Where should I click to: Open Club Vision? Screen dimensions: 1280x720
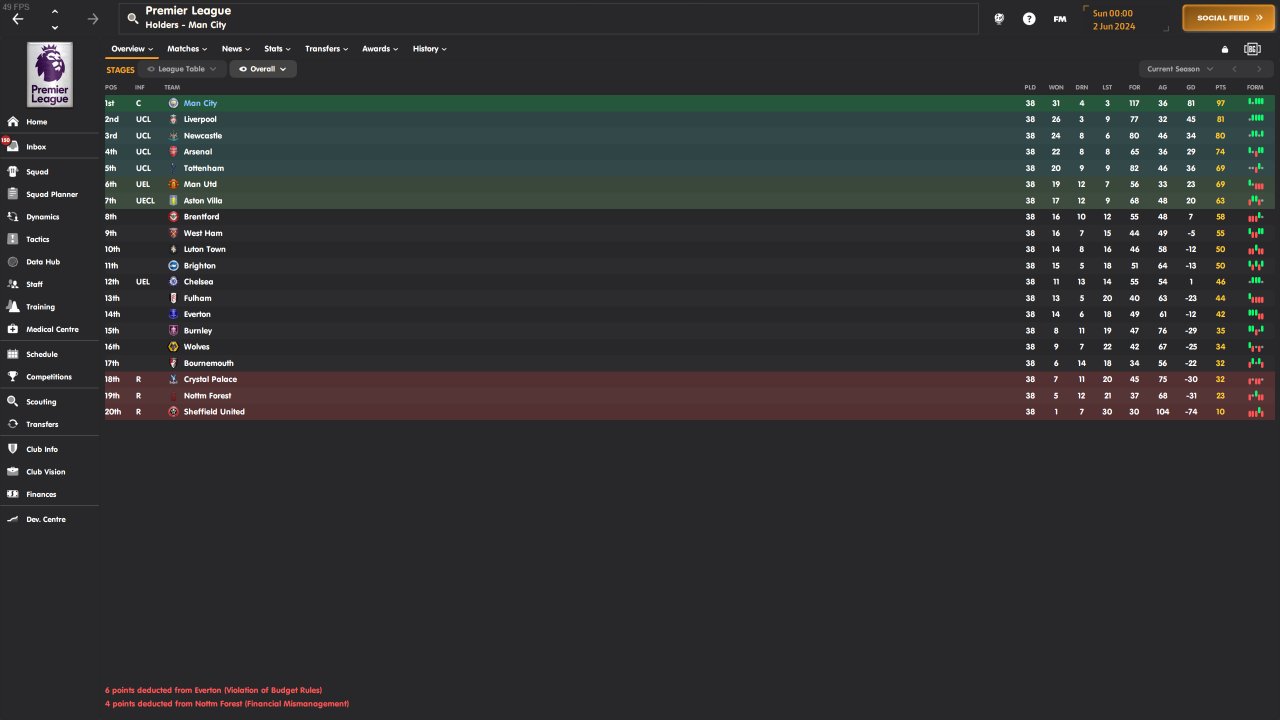(x=46, y=472)
